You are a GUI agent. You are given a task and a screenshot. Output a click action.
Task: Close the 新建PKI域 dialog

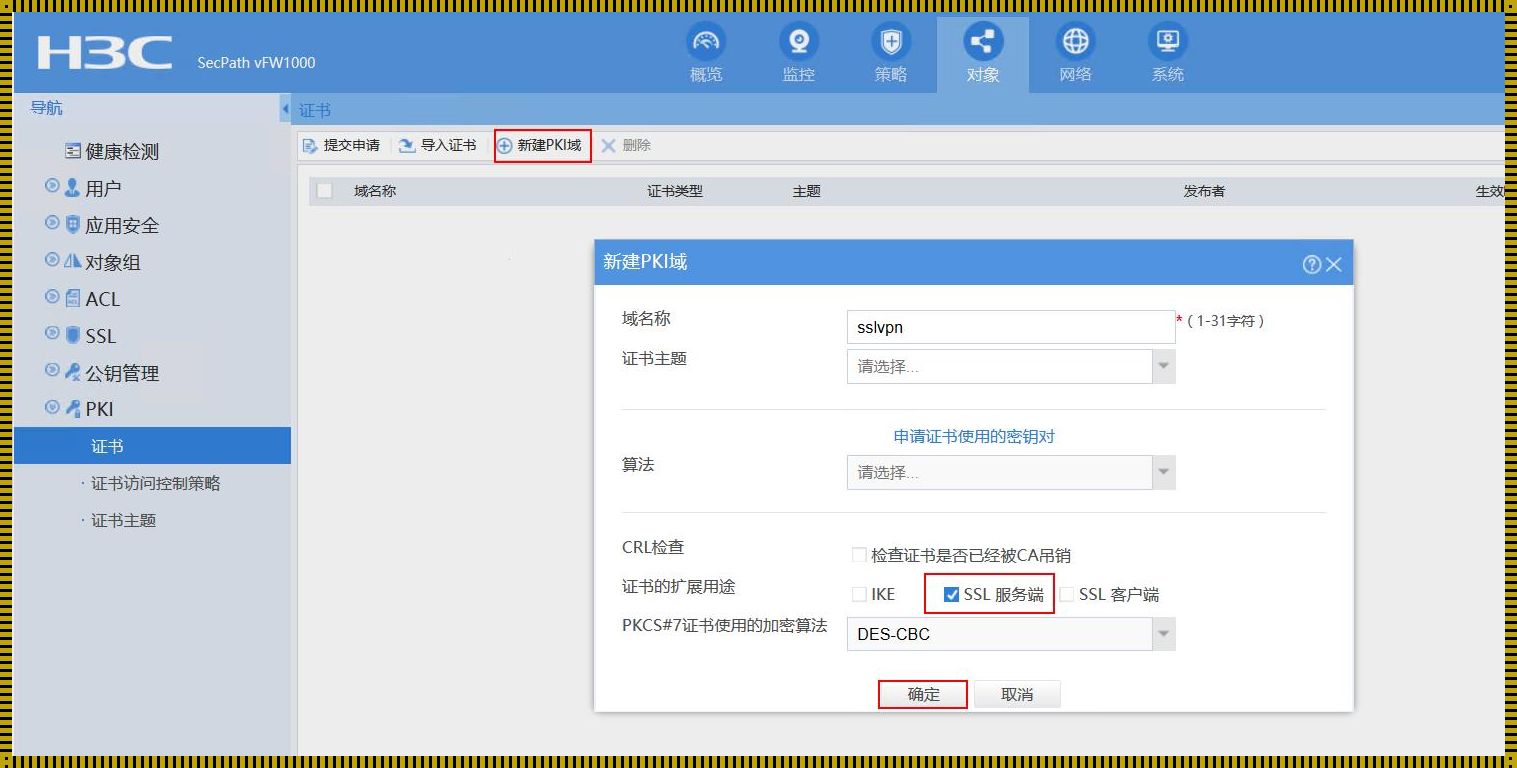coord(1333,264)
